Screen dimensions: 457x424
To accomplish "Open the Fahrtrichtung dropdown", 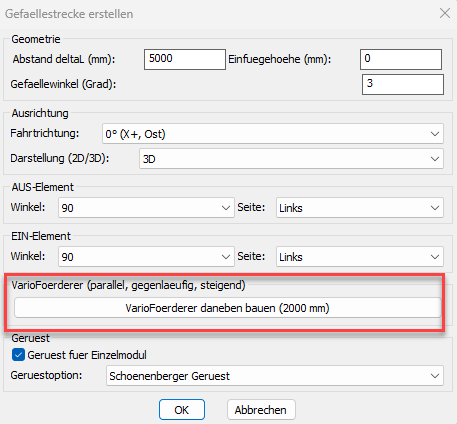I will point(273,134).
